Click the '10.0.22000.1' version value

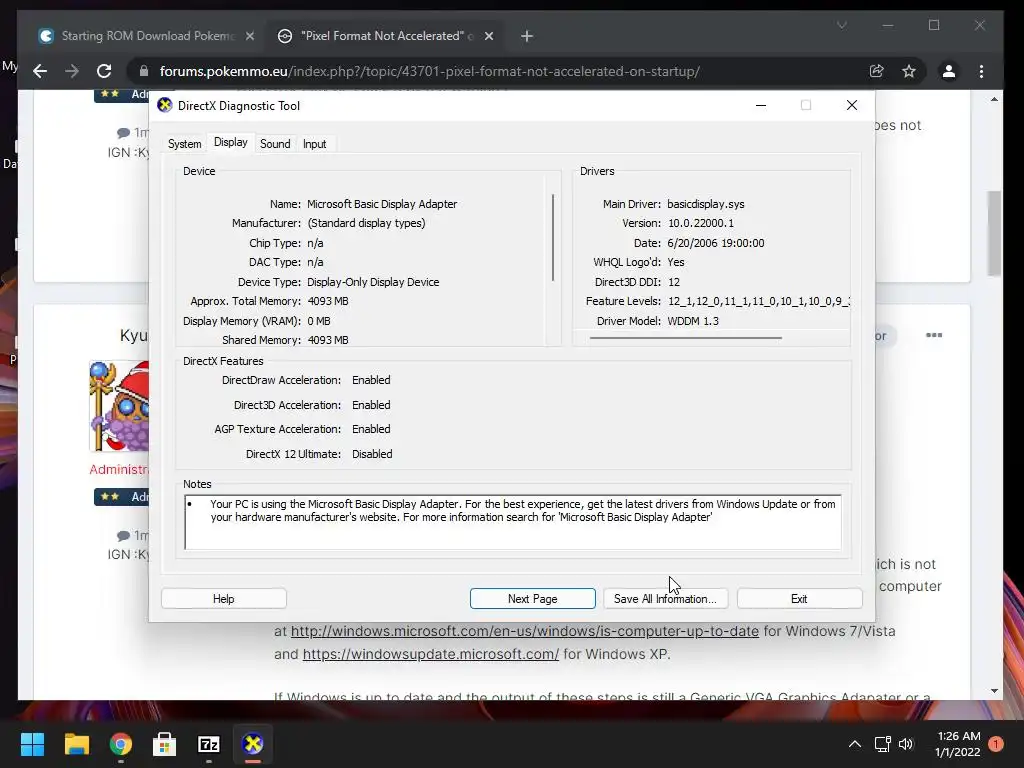pyautogui.click(x=701, y=223)
